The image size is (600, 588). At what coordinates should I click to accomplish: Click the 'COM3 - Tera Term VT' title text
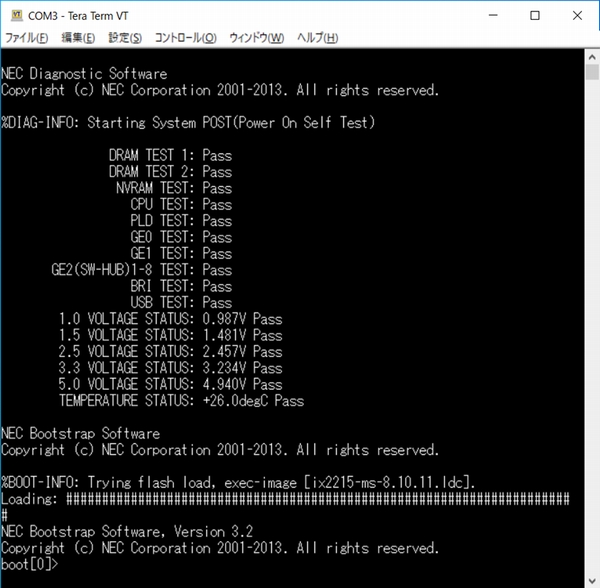click(x=78, y=16)
